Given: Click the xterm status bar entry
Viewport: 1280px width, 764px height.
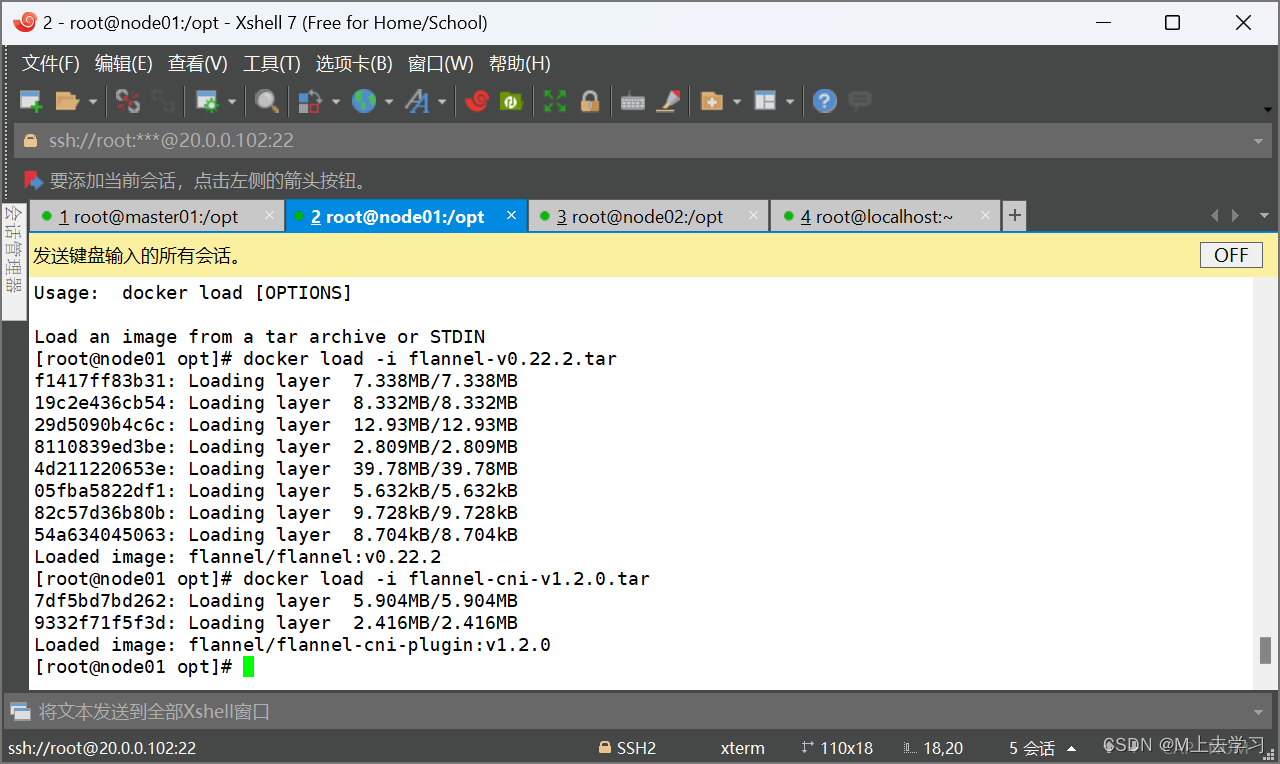Looking at the screenshot, I should (742, 748).
